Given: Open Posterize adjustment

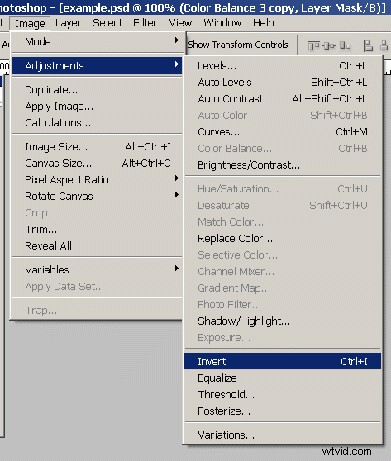Looking at the screenshot, I should click(x=282, y=411).
